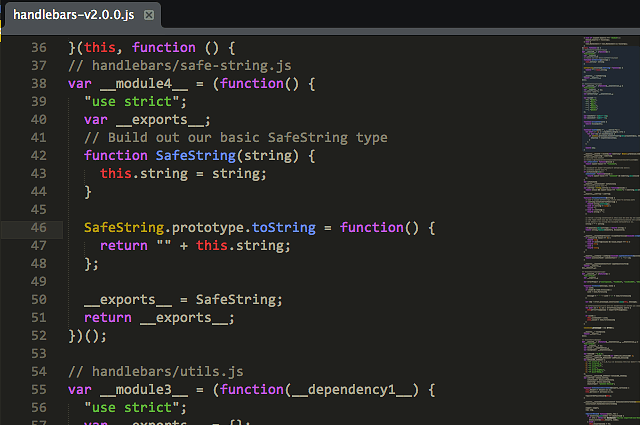The image size is (640, 425).
Task: Jump to a location in the minimap
Action: tap(611, 231)
